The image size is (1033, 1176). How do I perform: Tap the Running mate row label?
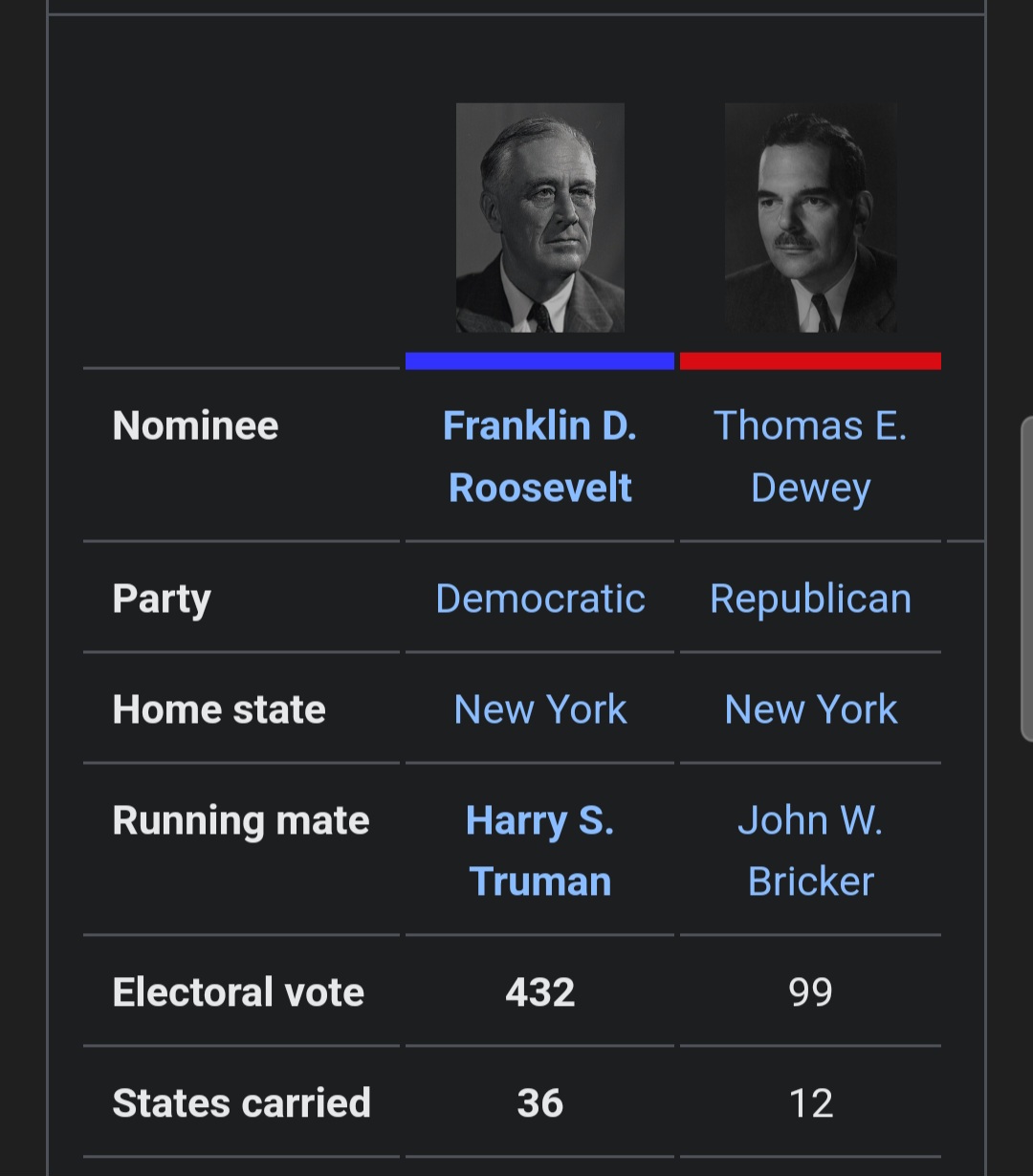(x=241, y=820)
